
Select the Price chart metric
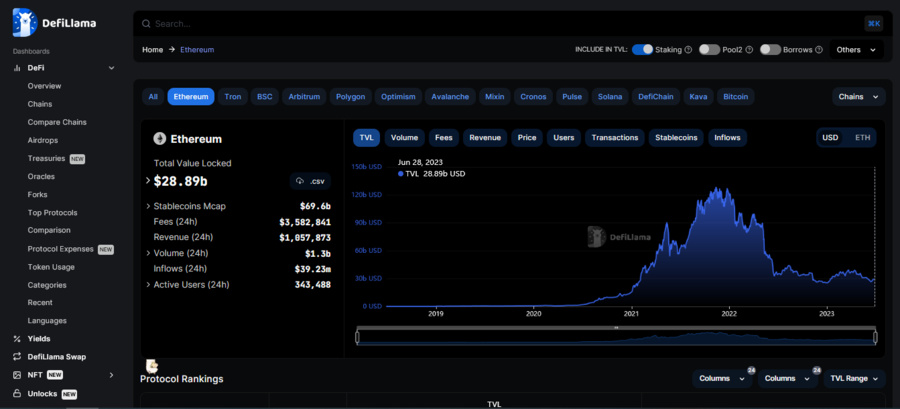tap(527, 138)
